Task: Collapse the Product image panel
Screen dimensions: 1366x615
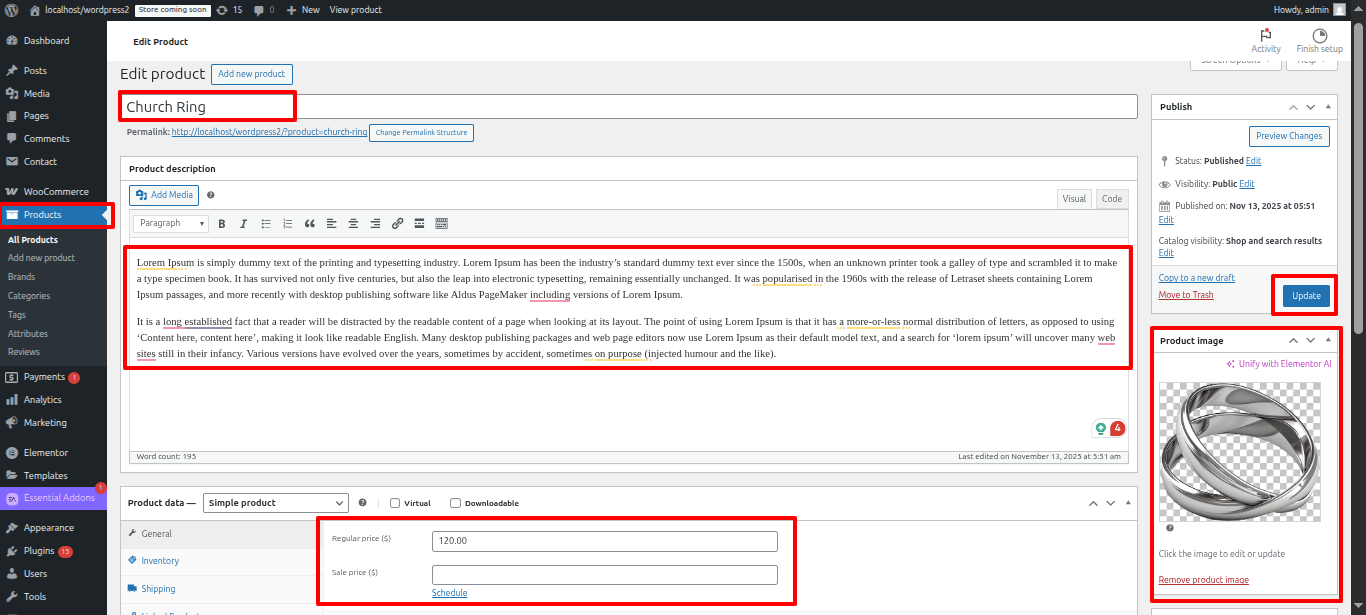Action: (x=1328, y=341)
